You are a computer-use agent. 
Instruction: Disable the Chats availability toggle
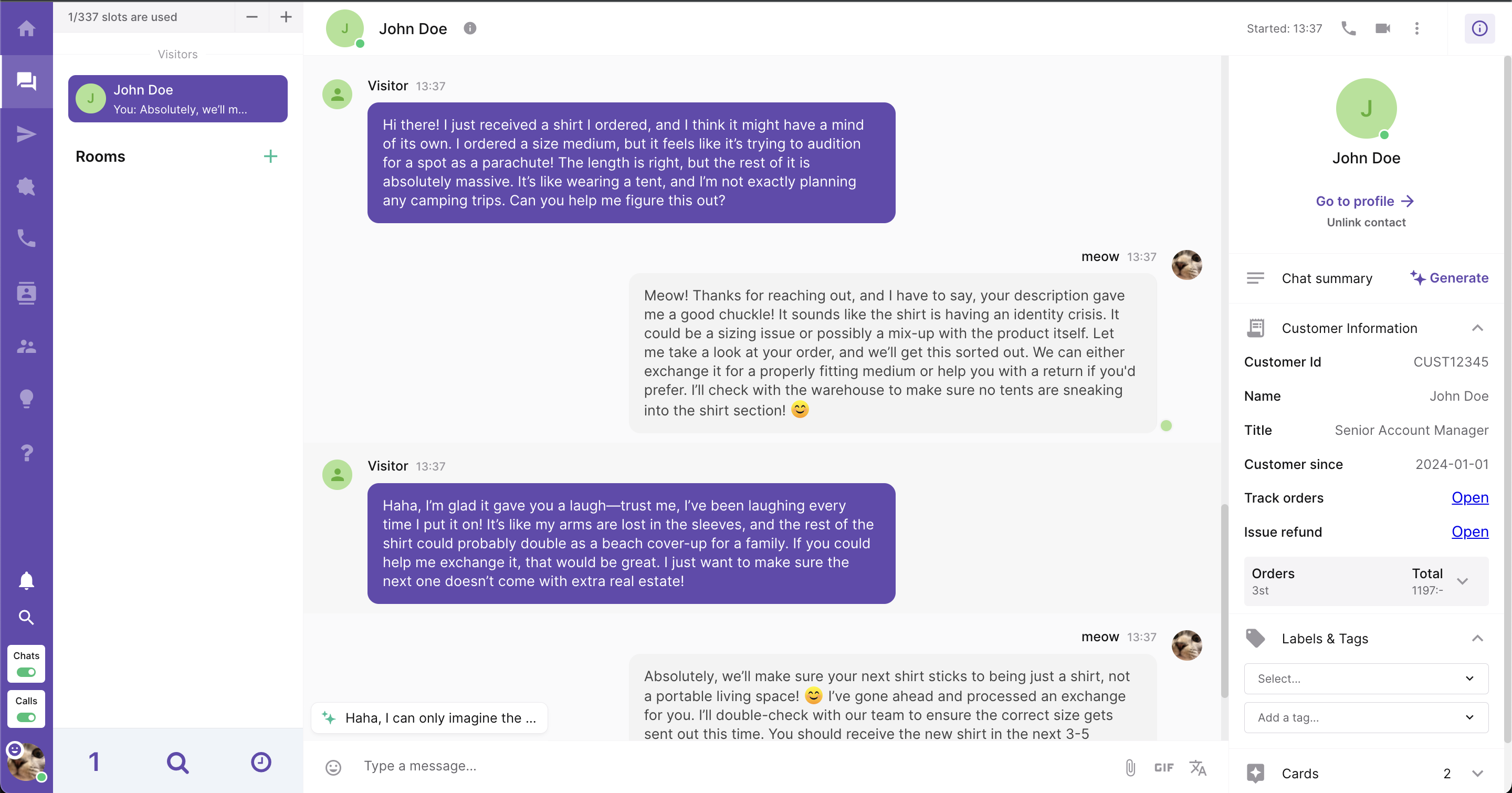26,673
